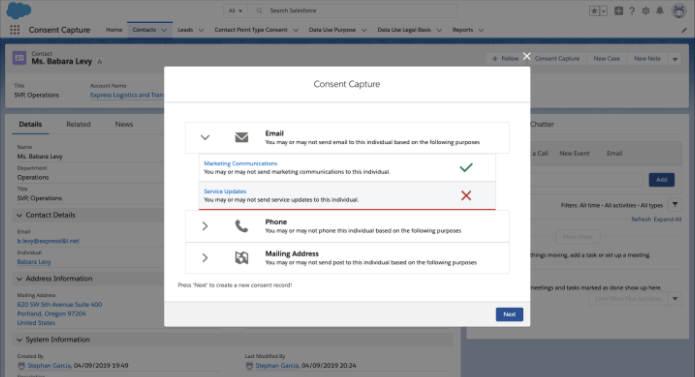Click the Expand All link
The height and width of the screenshot is (377, 695).
pos(667,219)
